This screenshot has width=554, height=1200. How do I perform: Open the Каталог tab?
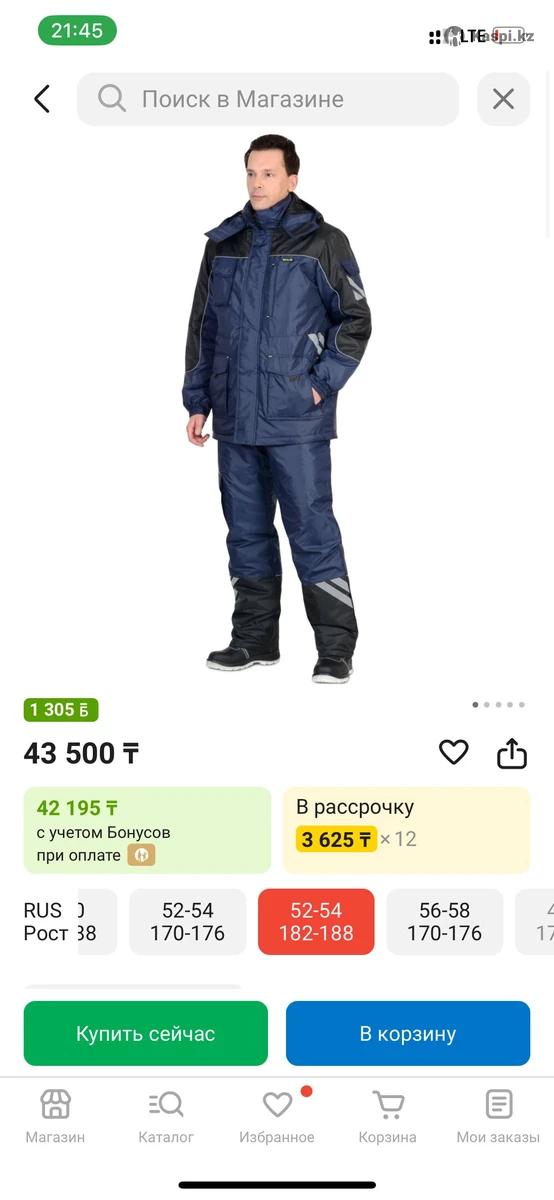point(166,1116)
